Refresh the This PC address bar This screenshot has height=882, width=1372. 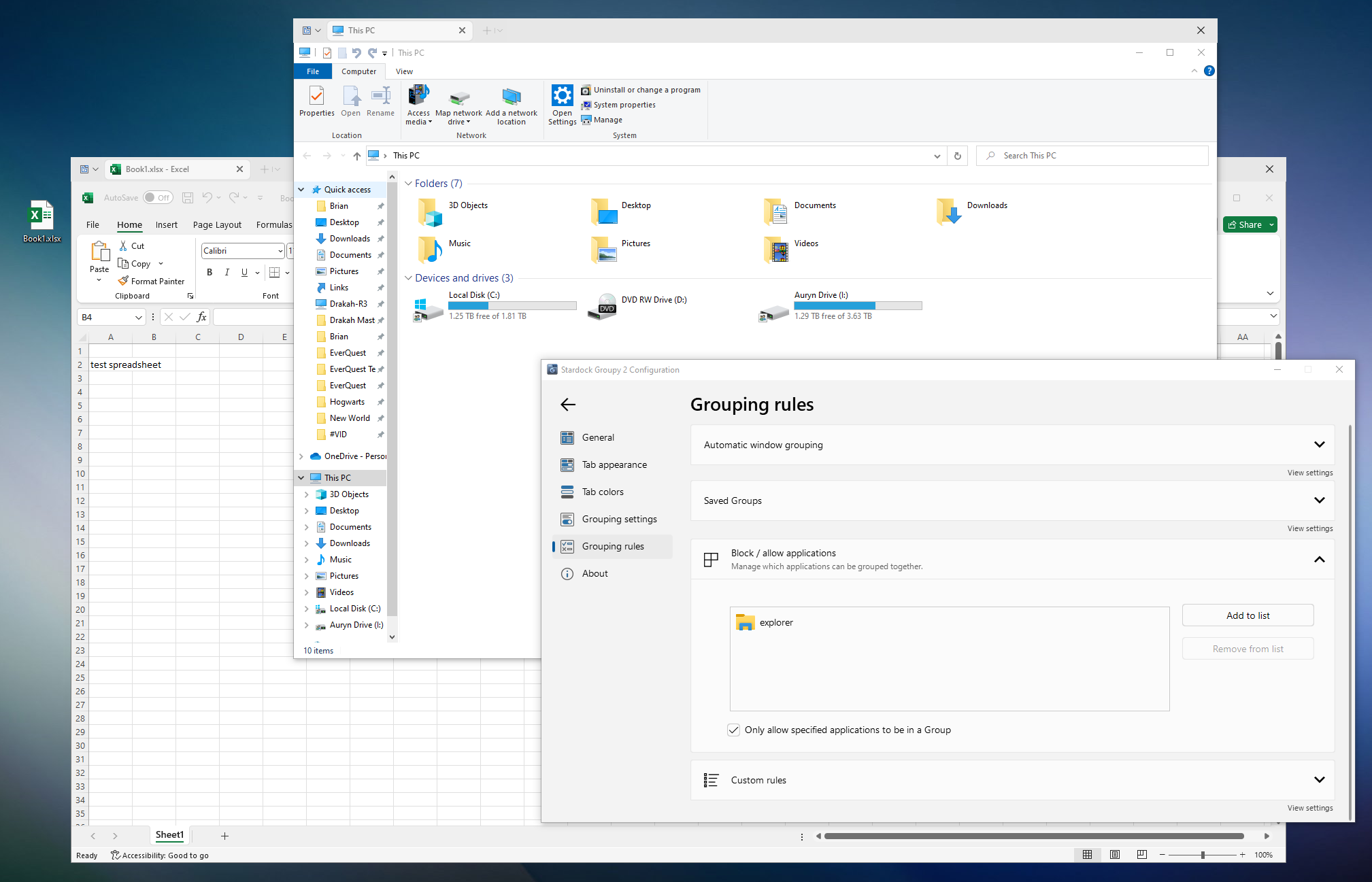point(957,156)
